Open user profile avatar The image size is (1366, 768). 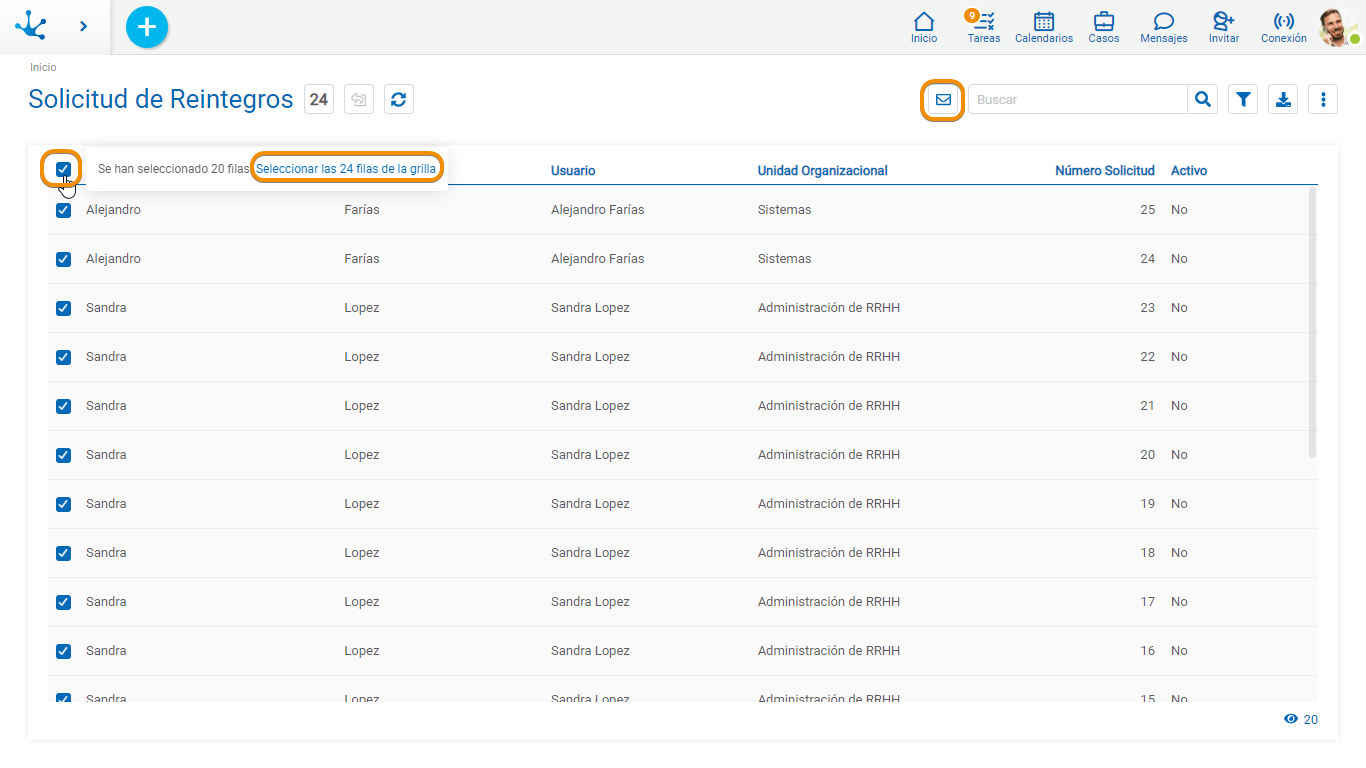tap(1338, 27)
